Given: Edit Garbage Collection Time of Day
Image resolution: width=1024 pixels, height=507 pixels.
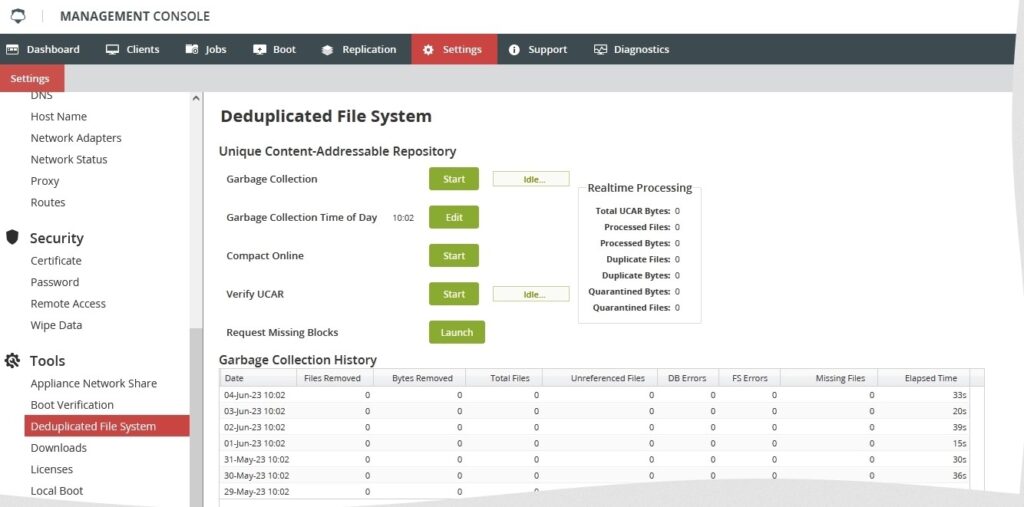Looking at the screenshot, I should [454, 218].
